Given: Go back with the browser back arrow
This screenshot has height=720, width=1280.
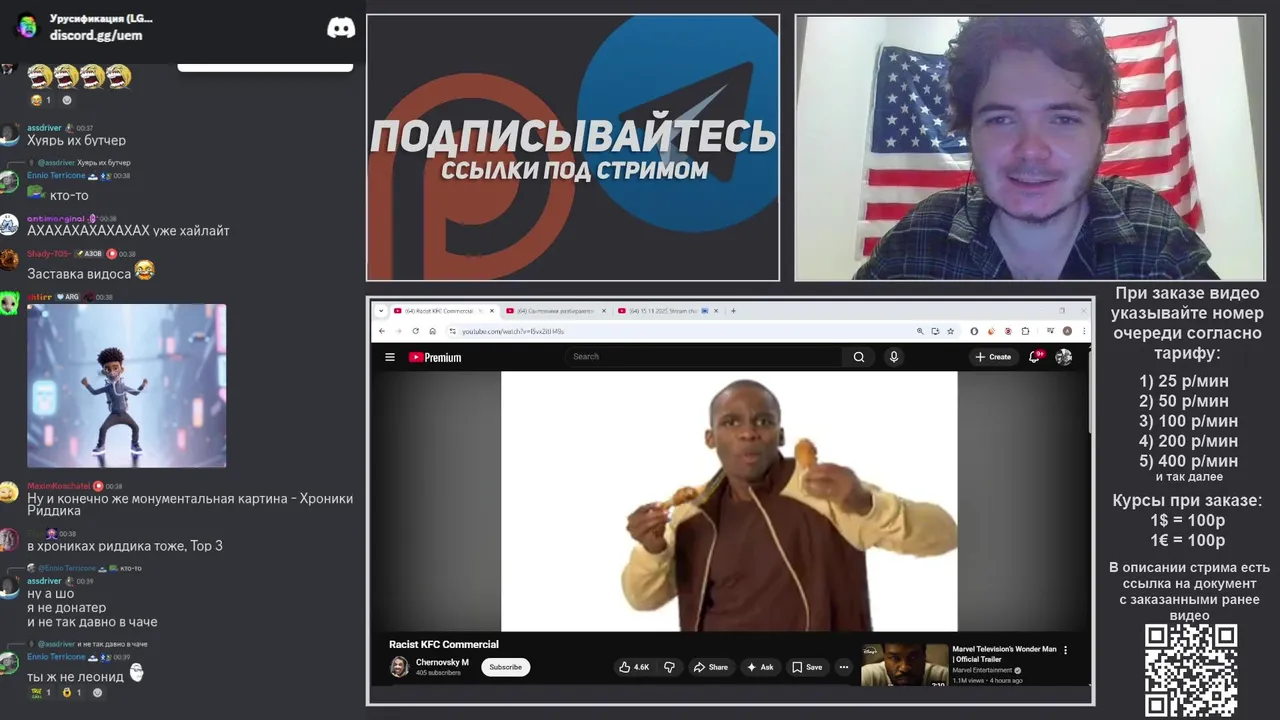Looking at the screenshot, I should point(382,331).
